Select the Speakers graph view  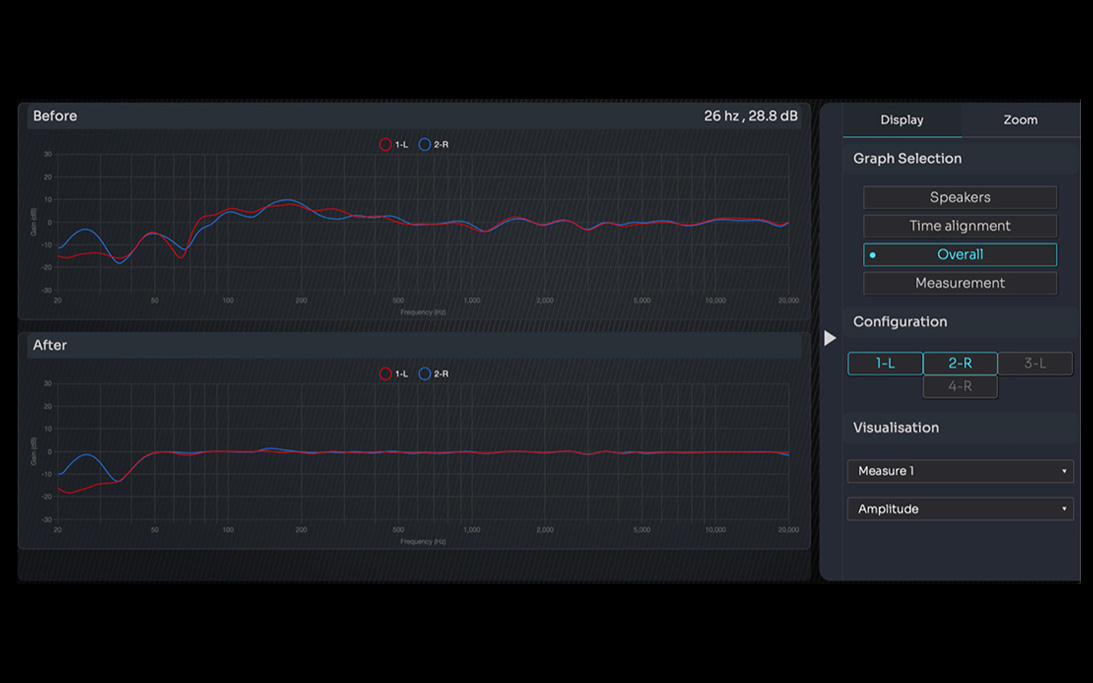[x=959, y=197]
